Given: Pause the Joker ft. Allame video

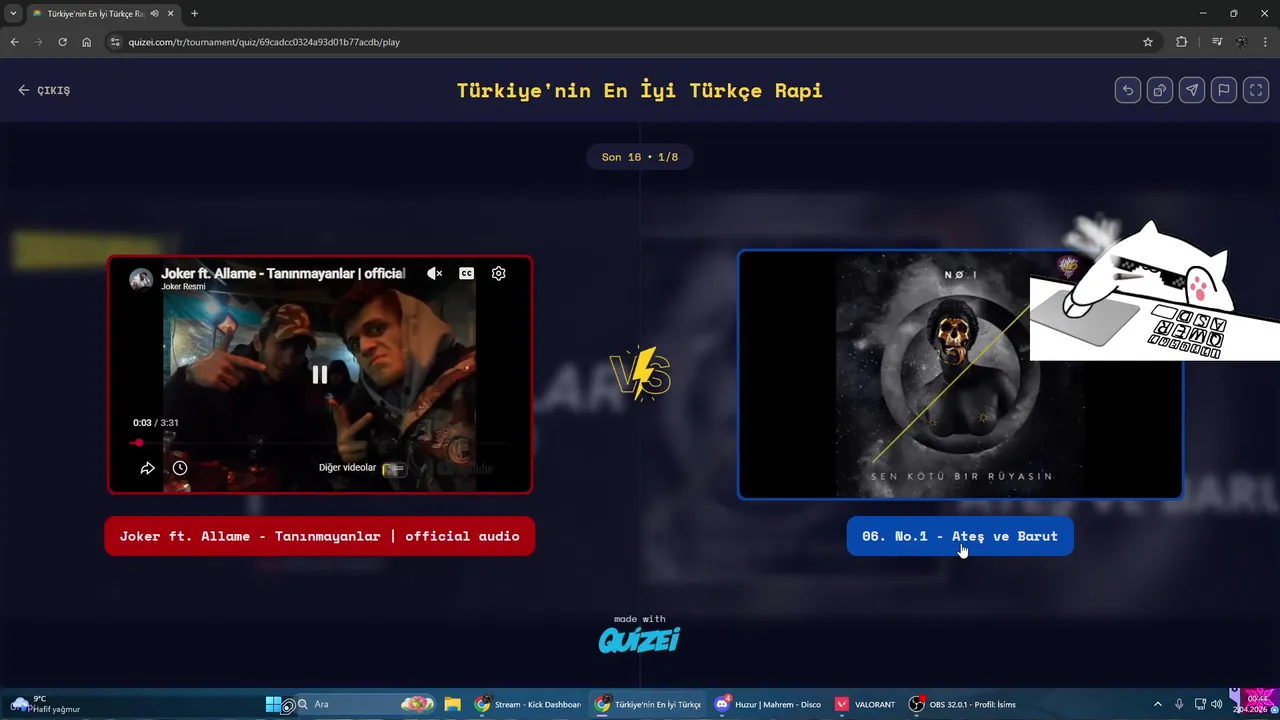Looking at the screenshot, I should (320, 375).
